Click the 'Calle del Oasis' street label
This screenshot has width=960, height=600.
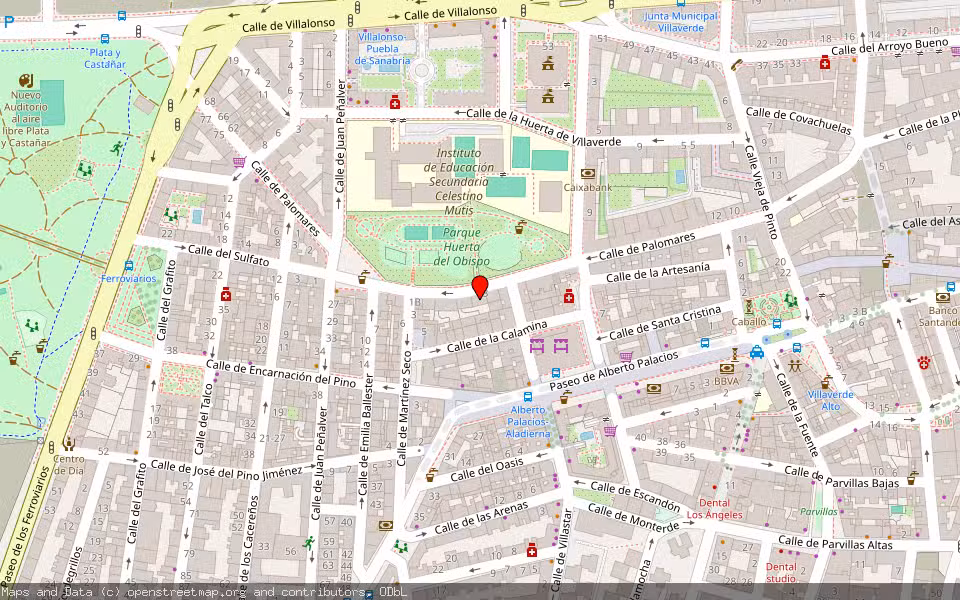pos(487,472)
